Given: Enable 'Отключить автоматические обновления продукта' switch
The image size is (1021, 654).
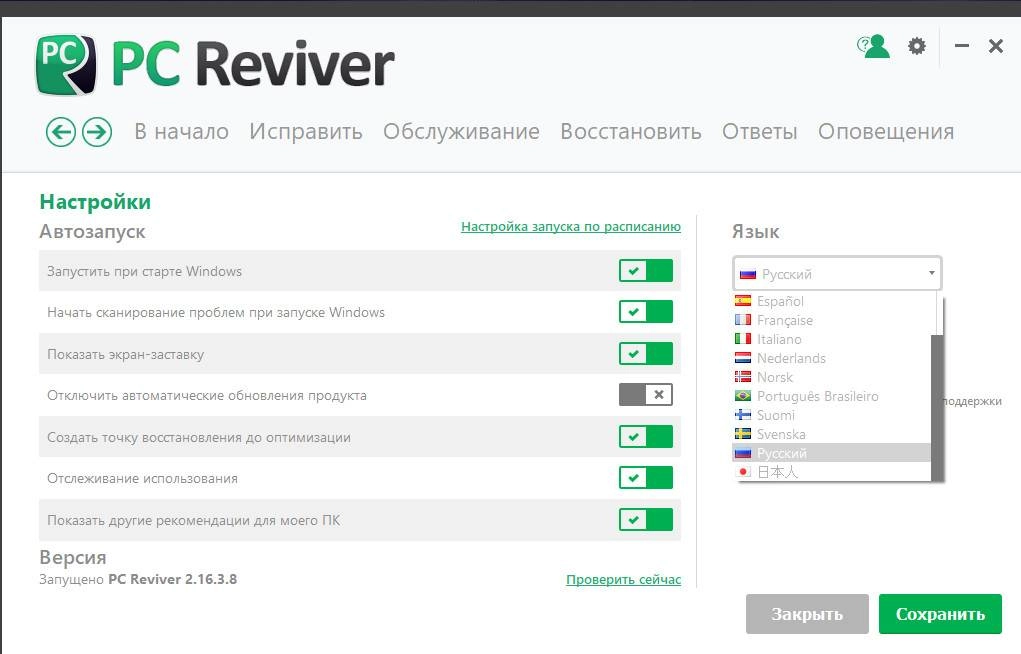Looking at the screenshot, I should coord(646,394).
